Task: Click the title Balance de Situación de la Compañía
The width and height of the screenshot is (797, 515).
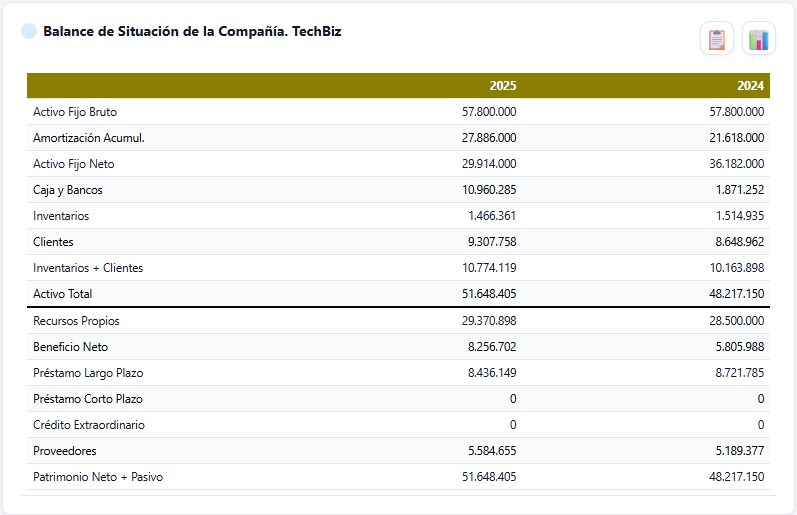Action: (166, 31)
